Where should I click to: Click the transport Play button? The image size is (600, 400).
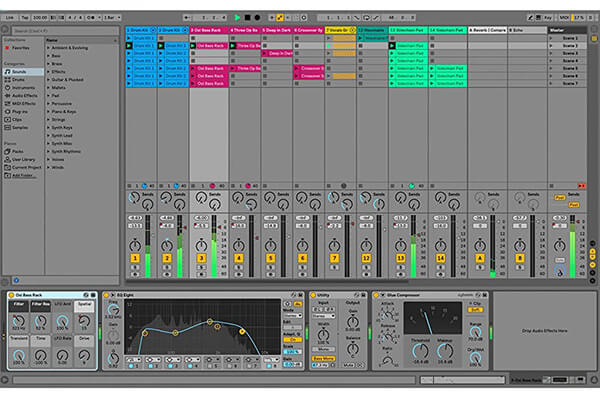pos(237,18)
